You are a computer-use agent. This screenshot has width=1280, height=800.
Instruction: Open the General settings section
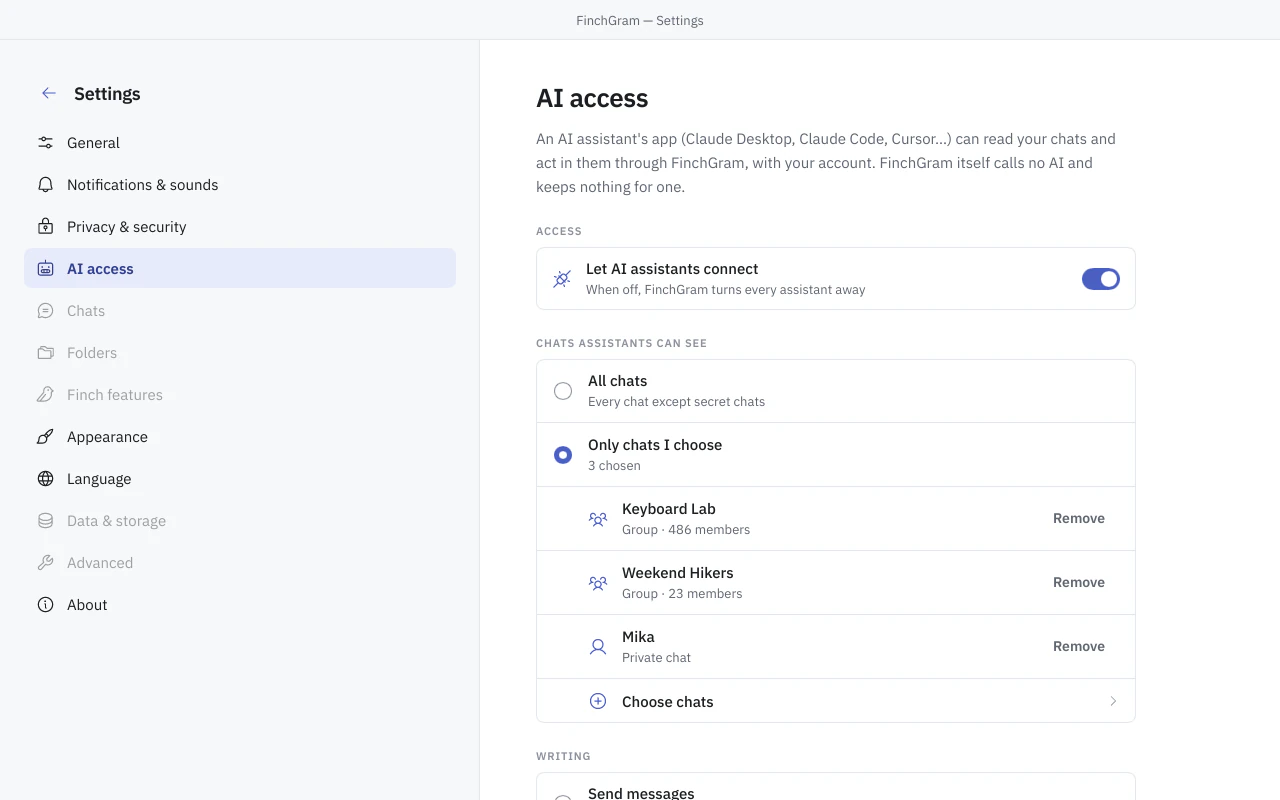240,143
